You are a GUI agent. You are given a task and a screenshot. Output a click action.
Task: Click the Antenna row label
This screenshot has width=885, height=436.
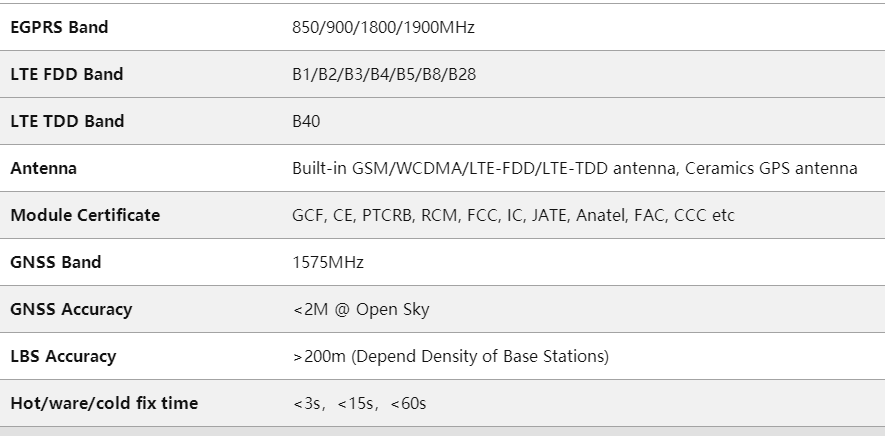[x=43, y=168]
